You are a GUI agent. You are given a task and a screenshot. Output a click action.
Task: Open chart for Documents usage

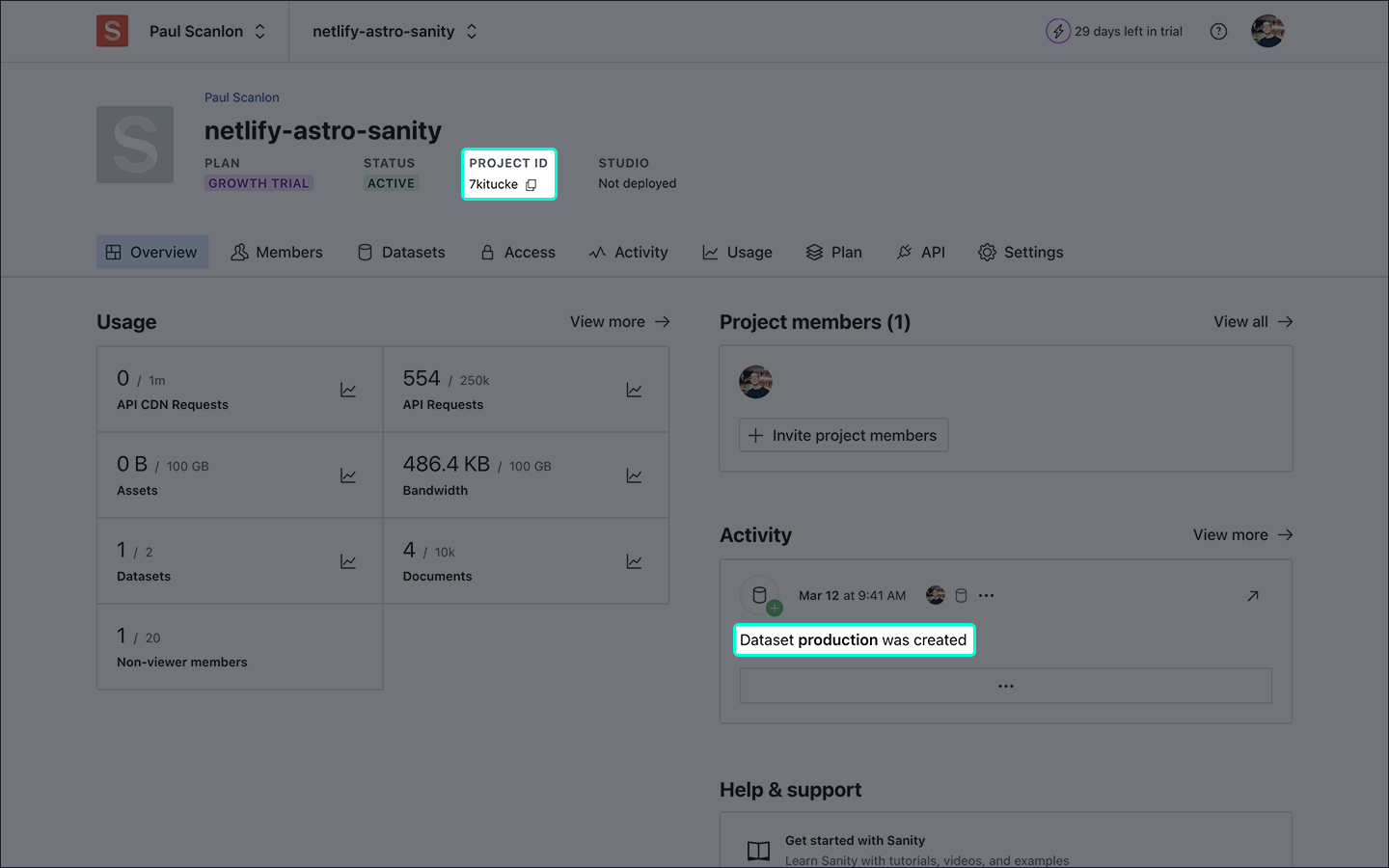pos(634,561)
